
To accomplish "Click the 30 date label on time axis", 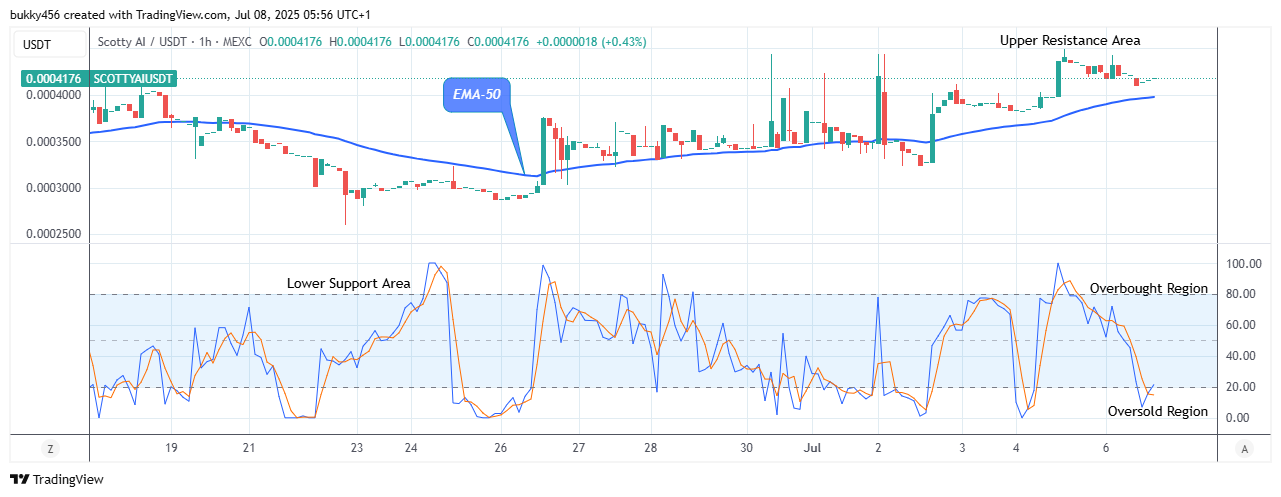I will (747, 448).
